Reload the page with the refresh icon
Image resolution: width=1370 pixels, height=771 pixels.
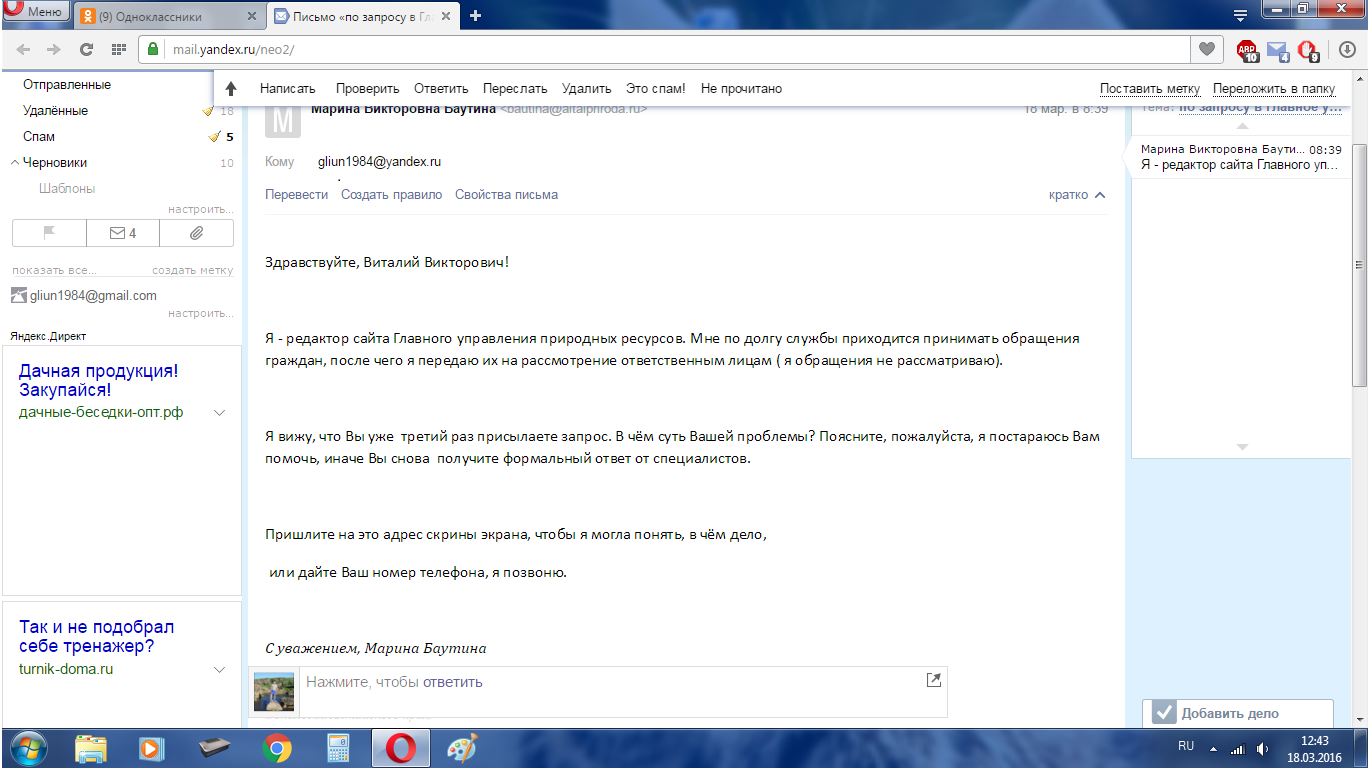[87, 49]
